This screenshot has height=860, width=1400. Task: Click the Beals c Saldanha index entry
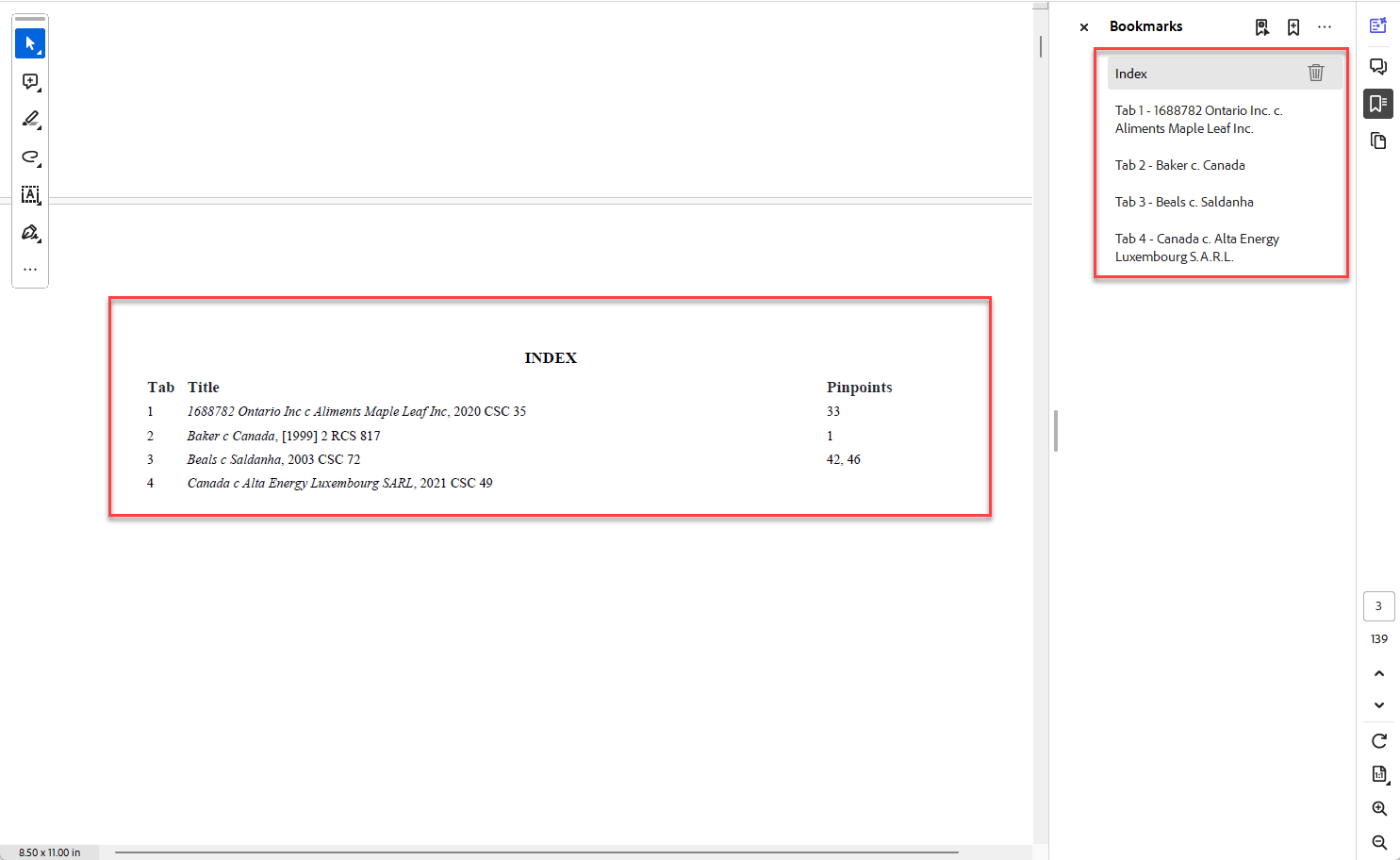coord(273,460)
